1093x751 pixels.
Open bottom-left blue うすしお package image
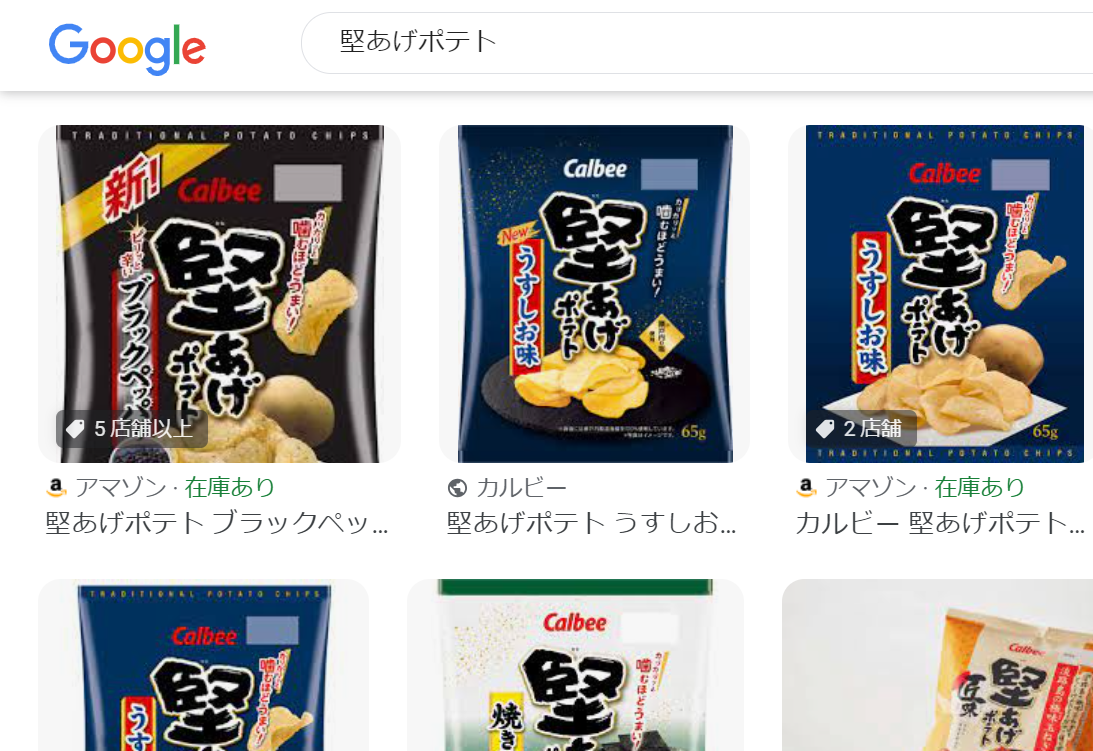203,665
